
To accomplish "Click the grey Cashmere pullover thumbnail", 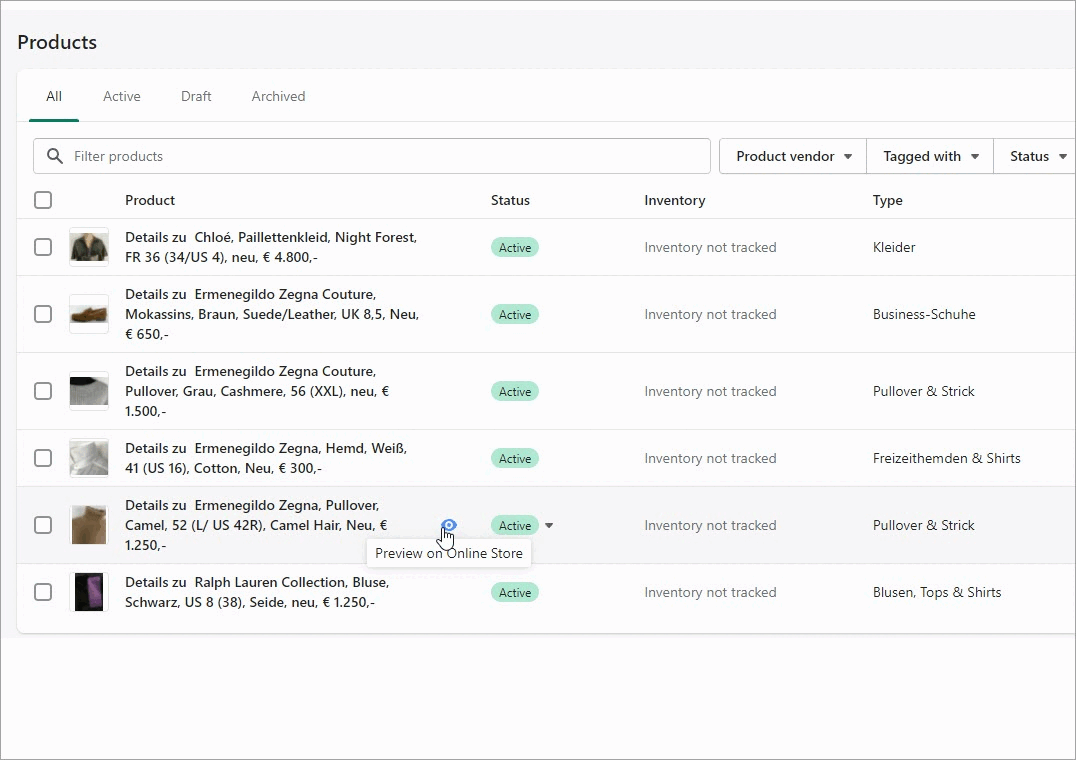I will 89,391.
